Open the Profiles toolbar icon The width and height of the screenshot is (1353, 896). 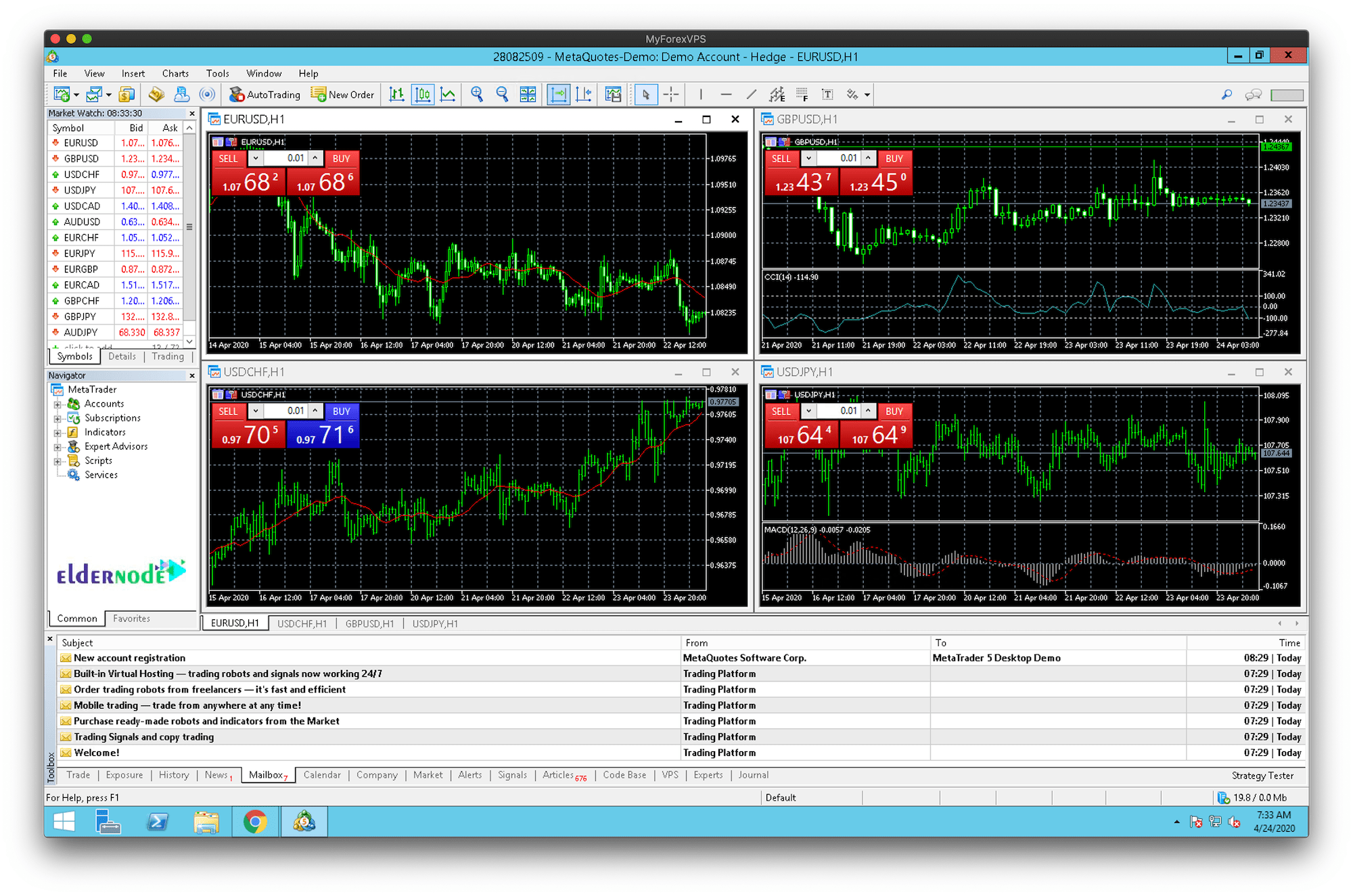click(94, 95)
